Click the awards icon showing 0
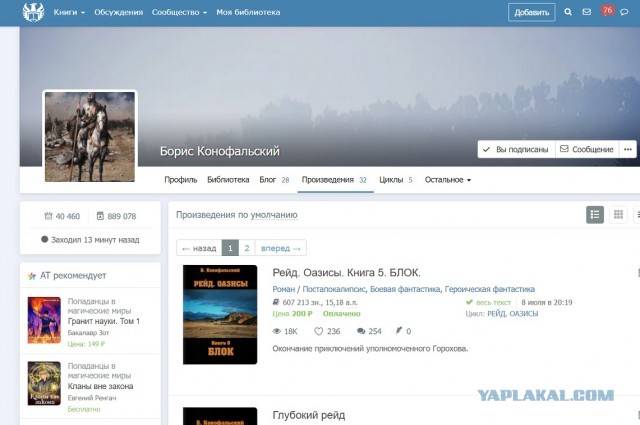 [399, 331]
